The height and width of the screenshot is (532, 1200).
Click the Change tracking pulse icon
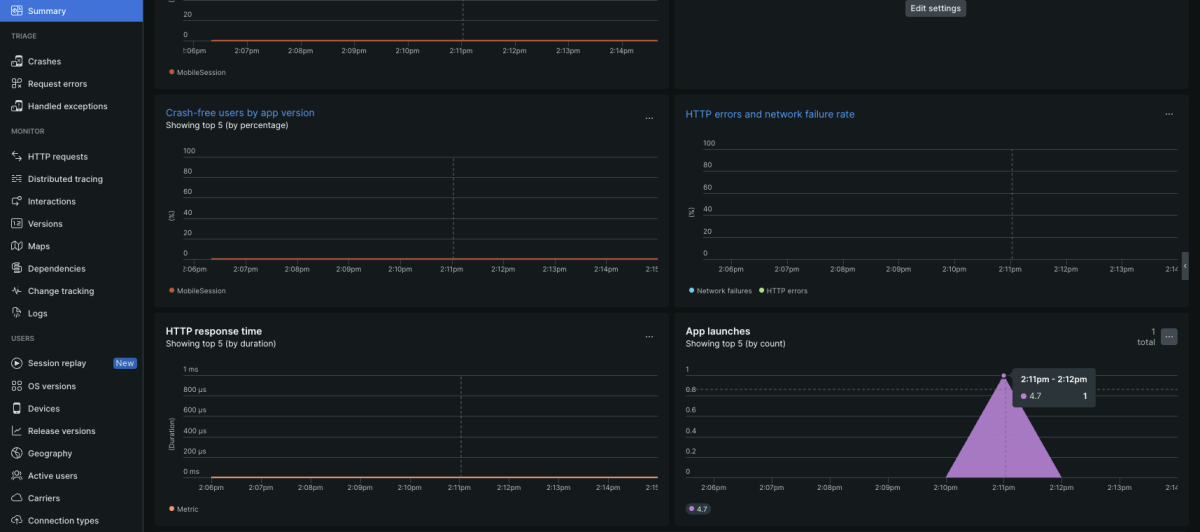tap(17, 291)
